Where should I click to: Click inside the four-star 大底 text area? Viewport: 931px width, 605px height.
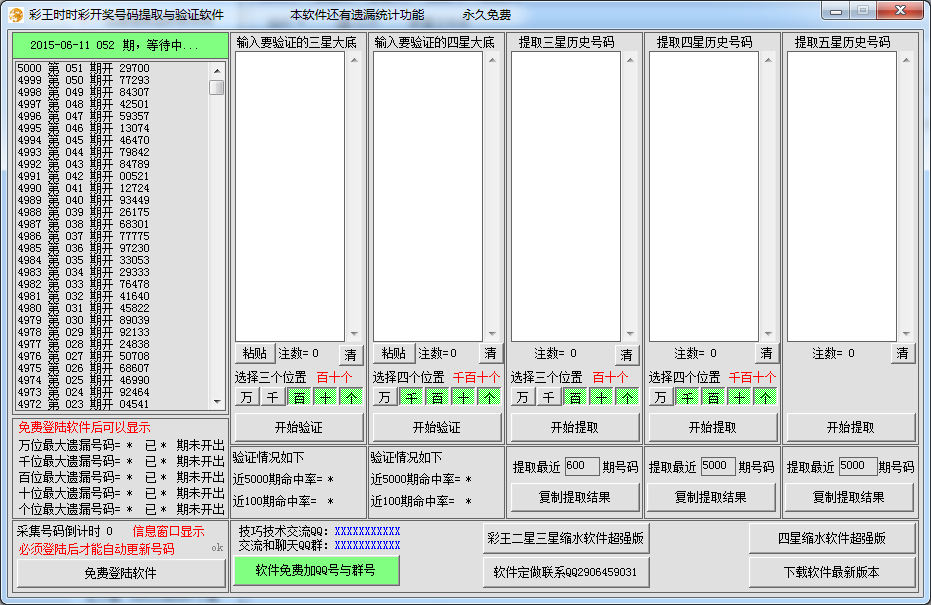(428, 197)
